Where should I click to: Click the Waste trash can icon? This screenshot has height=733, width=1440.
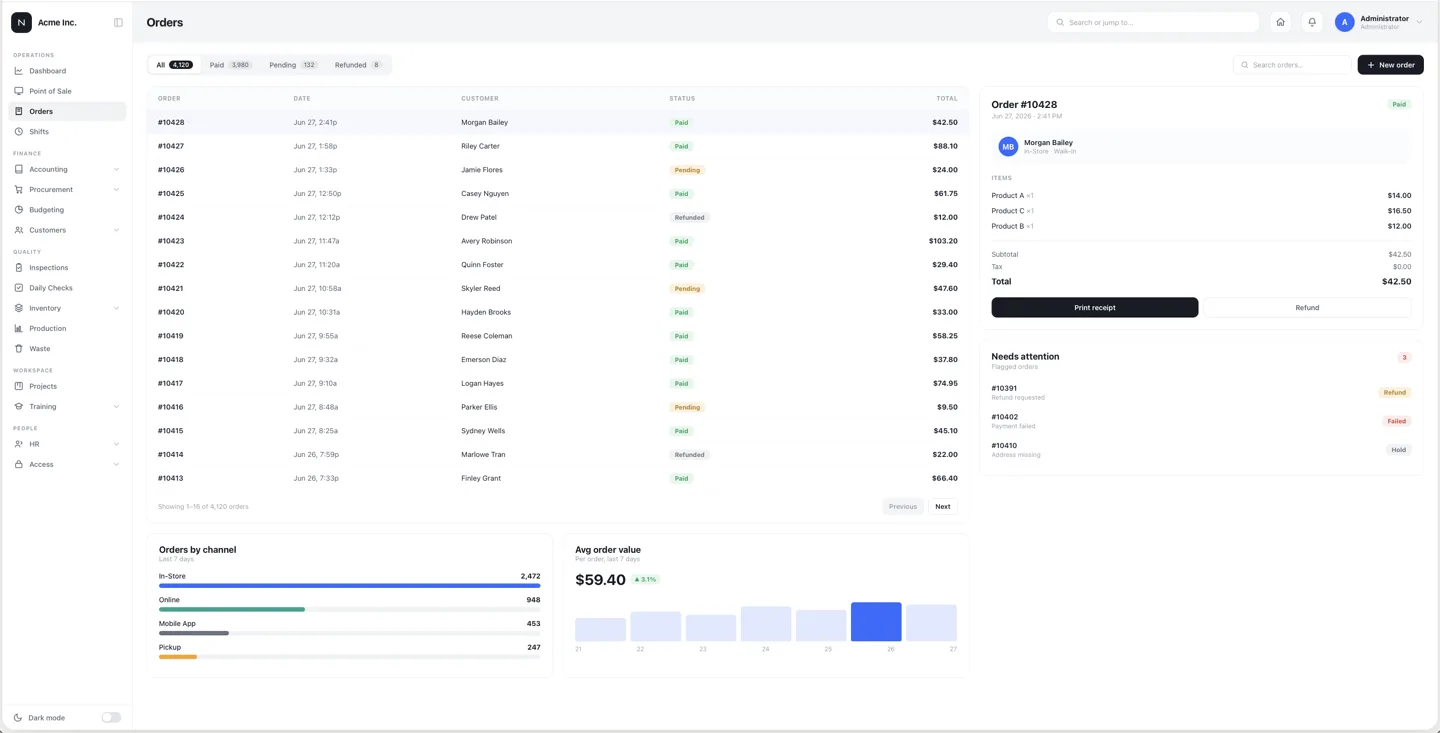(x=18, y=349)
